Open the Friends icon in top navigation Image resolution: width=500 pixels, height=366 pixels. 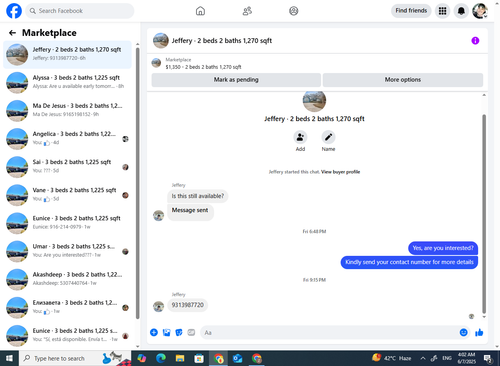(x=247, y=11)
